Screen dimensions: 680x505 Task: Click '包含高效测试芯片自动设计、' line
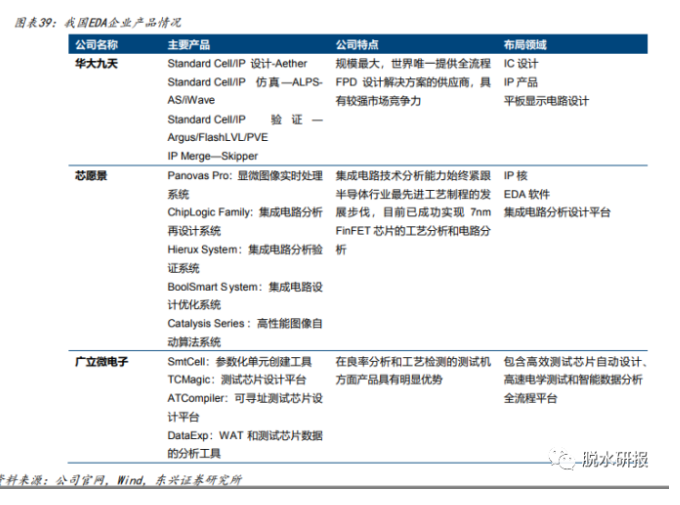[575, 361]
